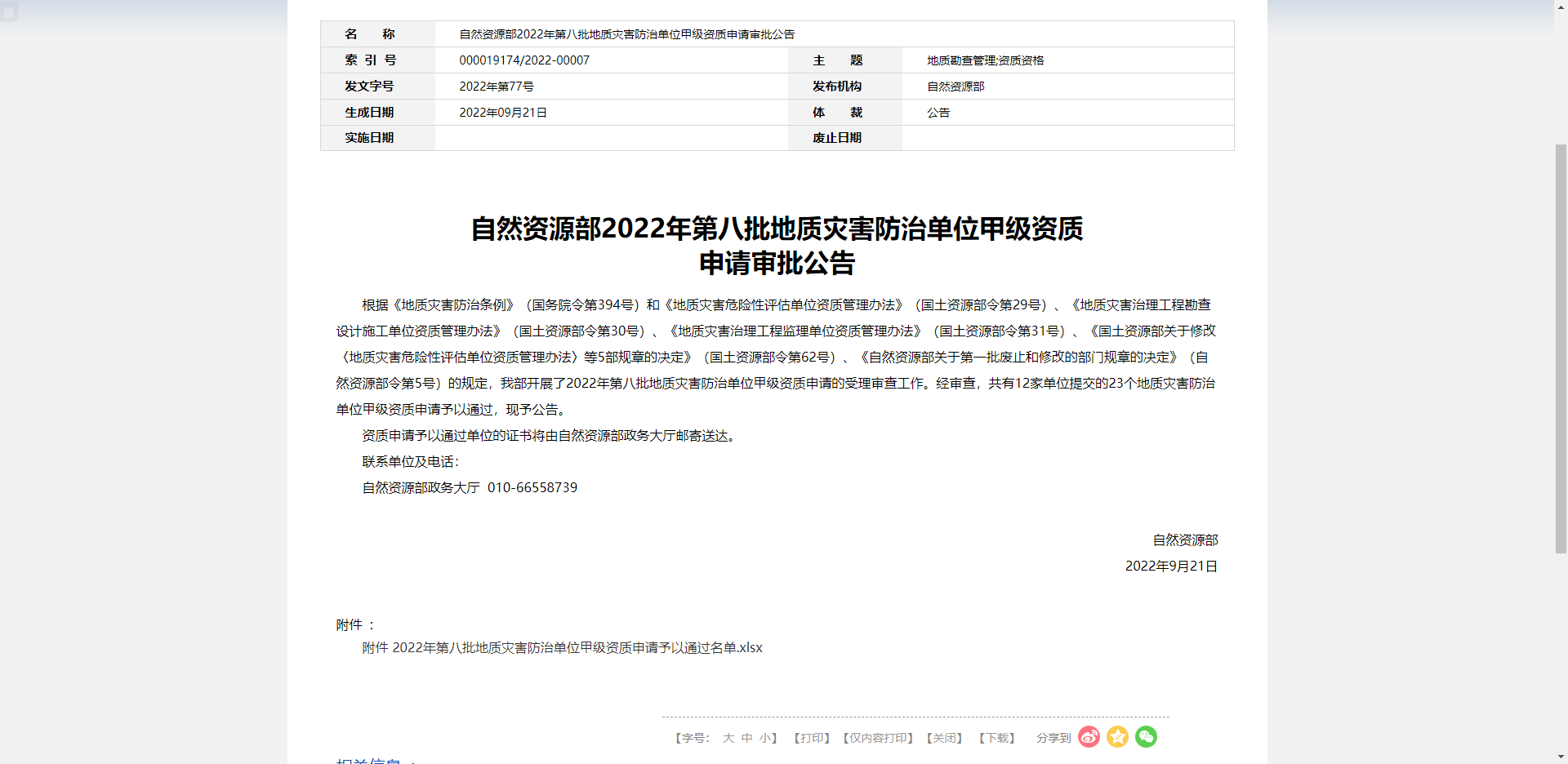
Task: Click the scrollbar down arrow
Action: click(1561, 757)
